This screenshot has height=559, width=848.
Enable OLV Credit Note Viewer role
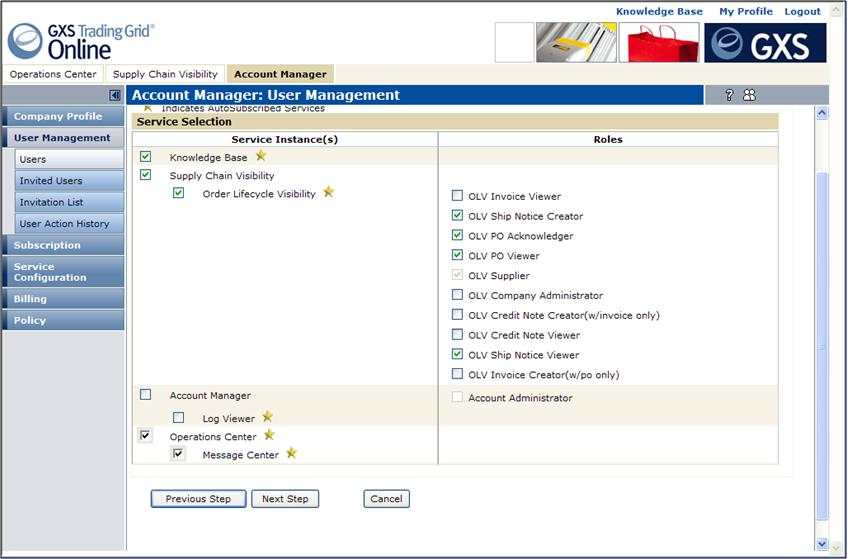[457, 334]
